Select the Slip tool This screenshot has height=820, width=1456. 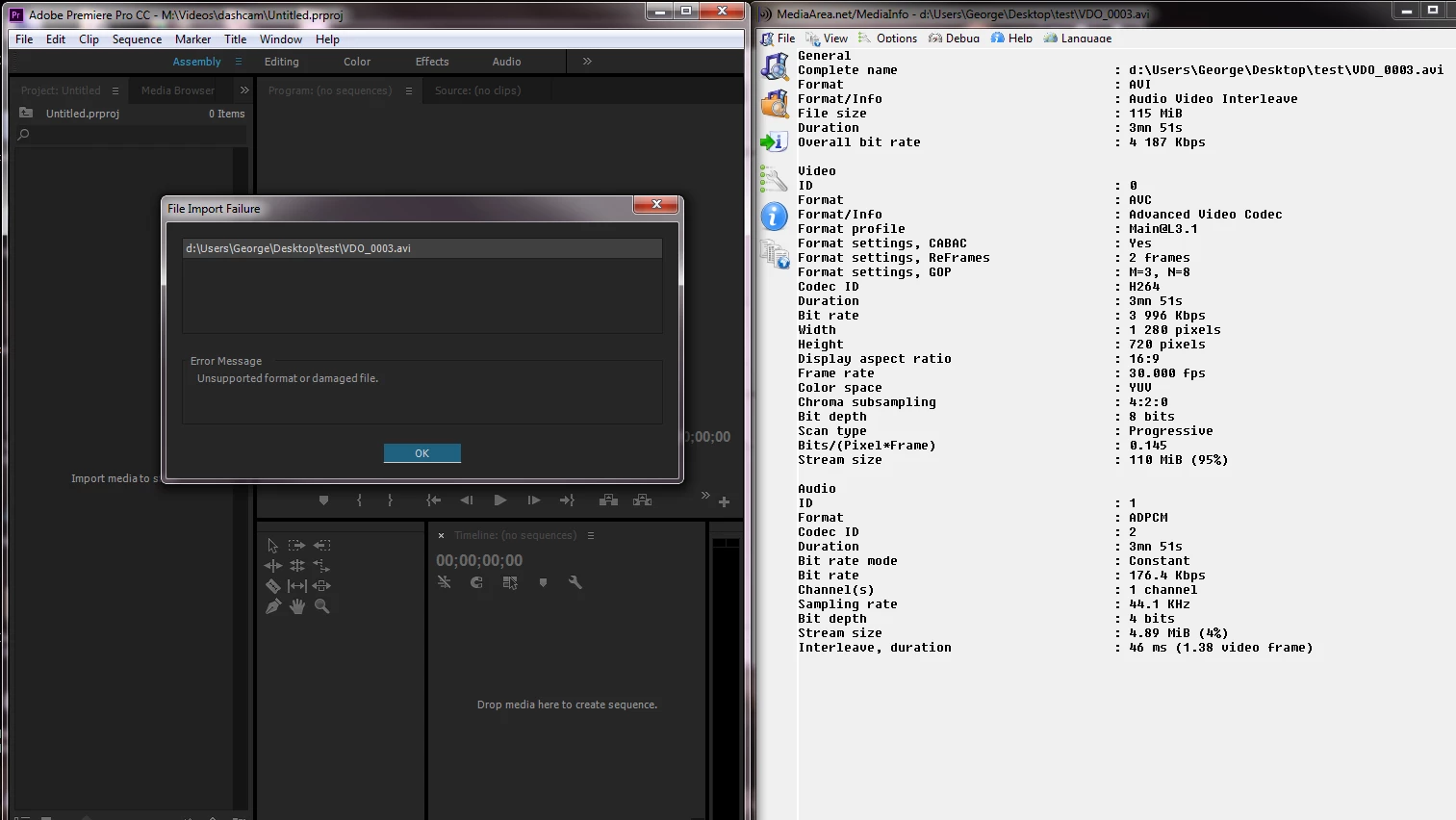coord(297,586)
